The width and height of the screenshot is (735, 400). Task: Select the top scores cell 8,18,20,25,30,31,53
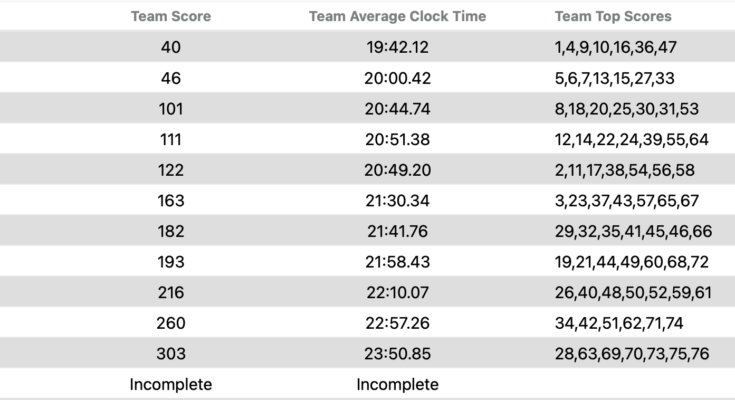627,108
